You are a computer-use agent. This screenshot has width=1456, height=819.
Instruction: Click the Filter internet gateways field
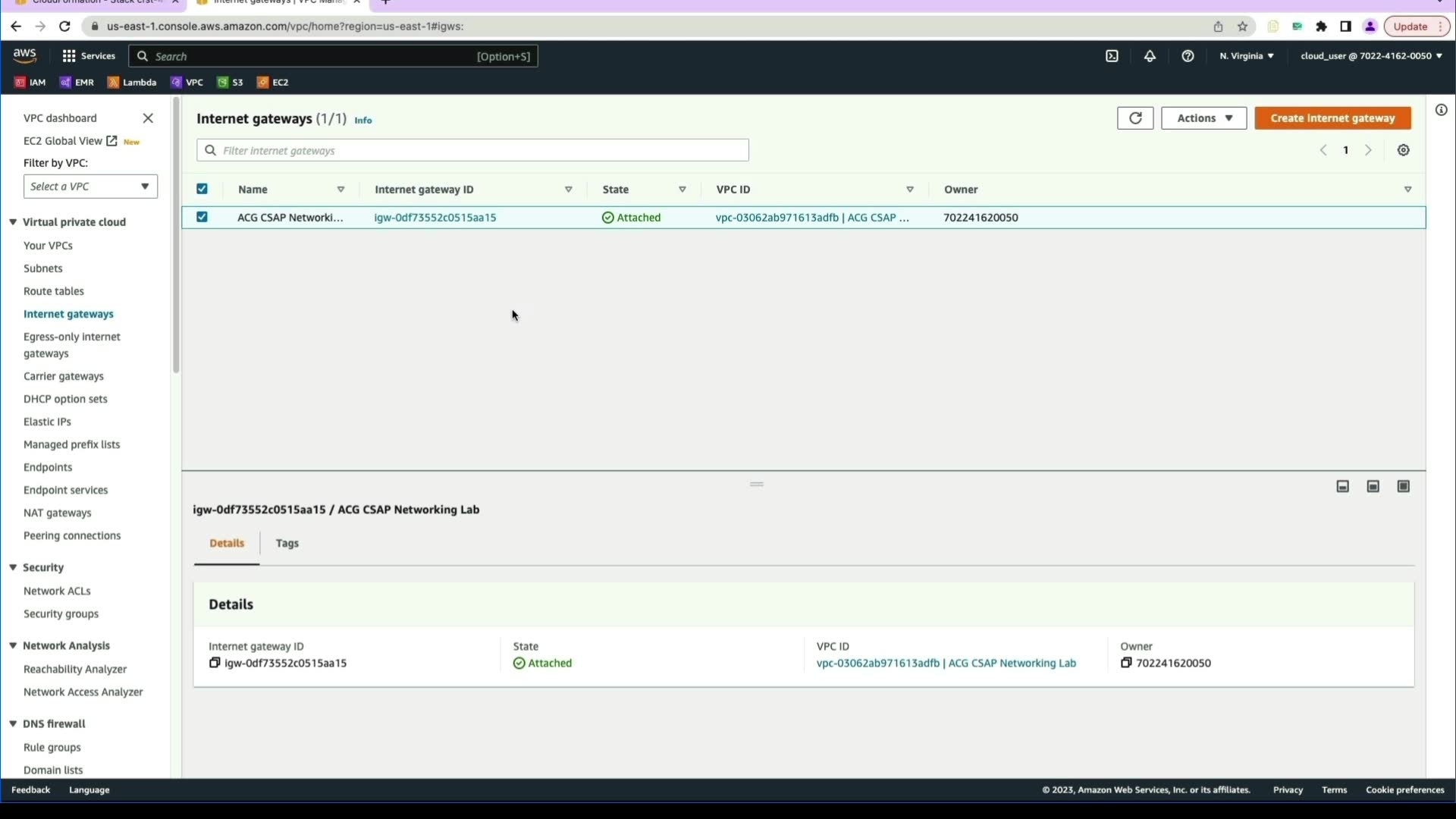[x=472, y=150]
